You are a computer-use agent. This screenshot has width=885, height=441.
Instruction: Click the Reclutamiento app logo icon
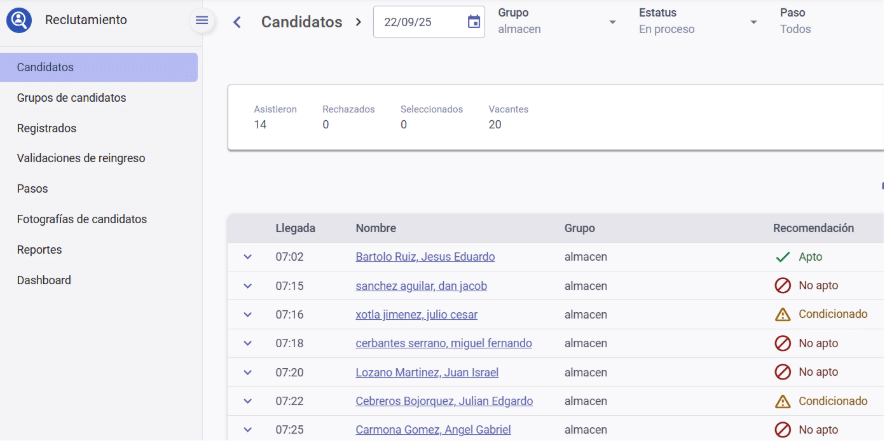pyautogui.click(x=19, y=20)
